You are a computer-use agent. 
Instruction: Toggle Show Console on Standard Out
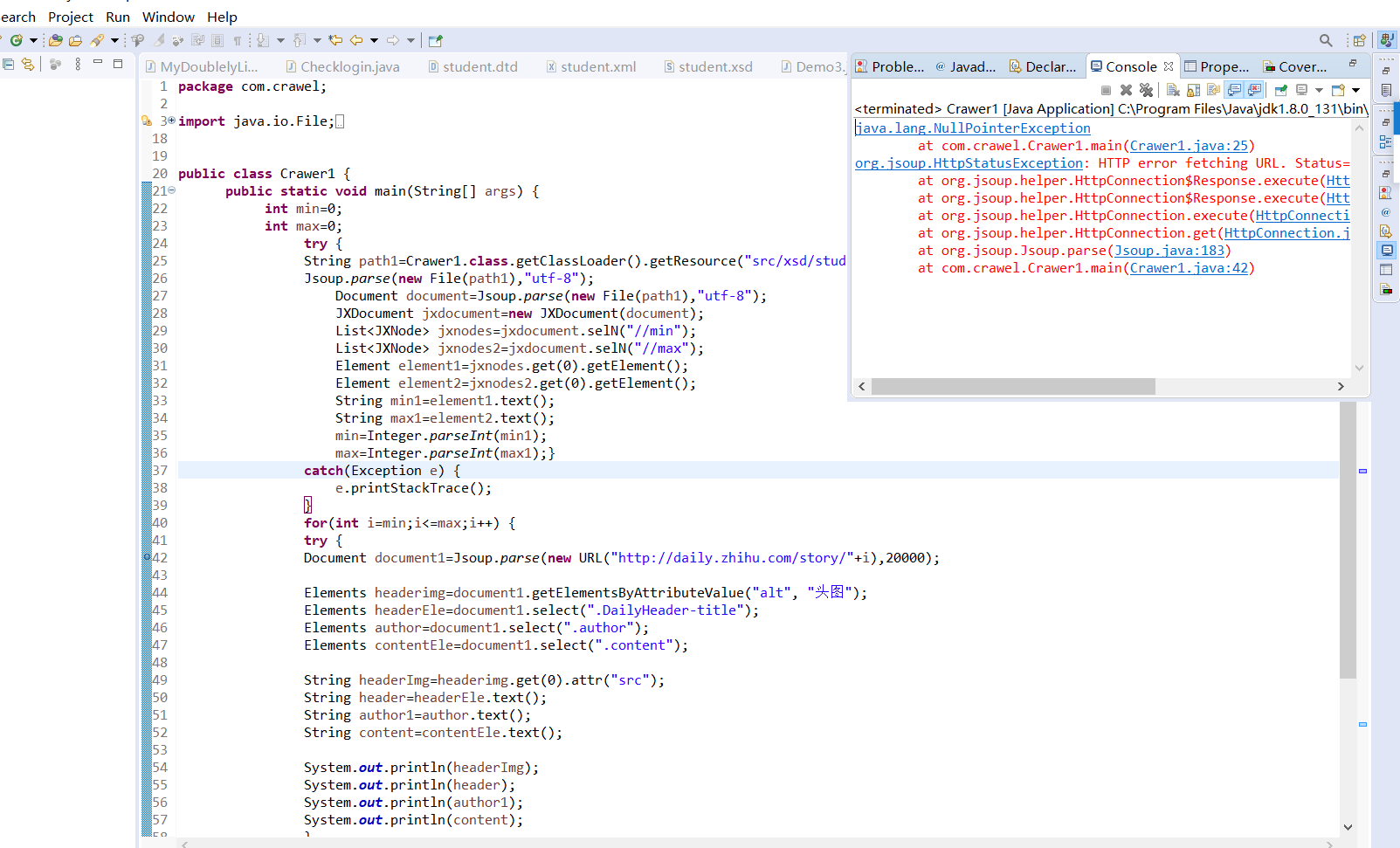[1234, 90]
